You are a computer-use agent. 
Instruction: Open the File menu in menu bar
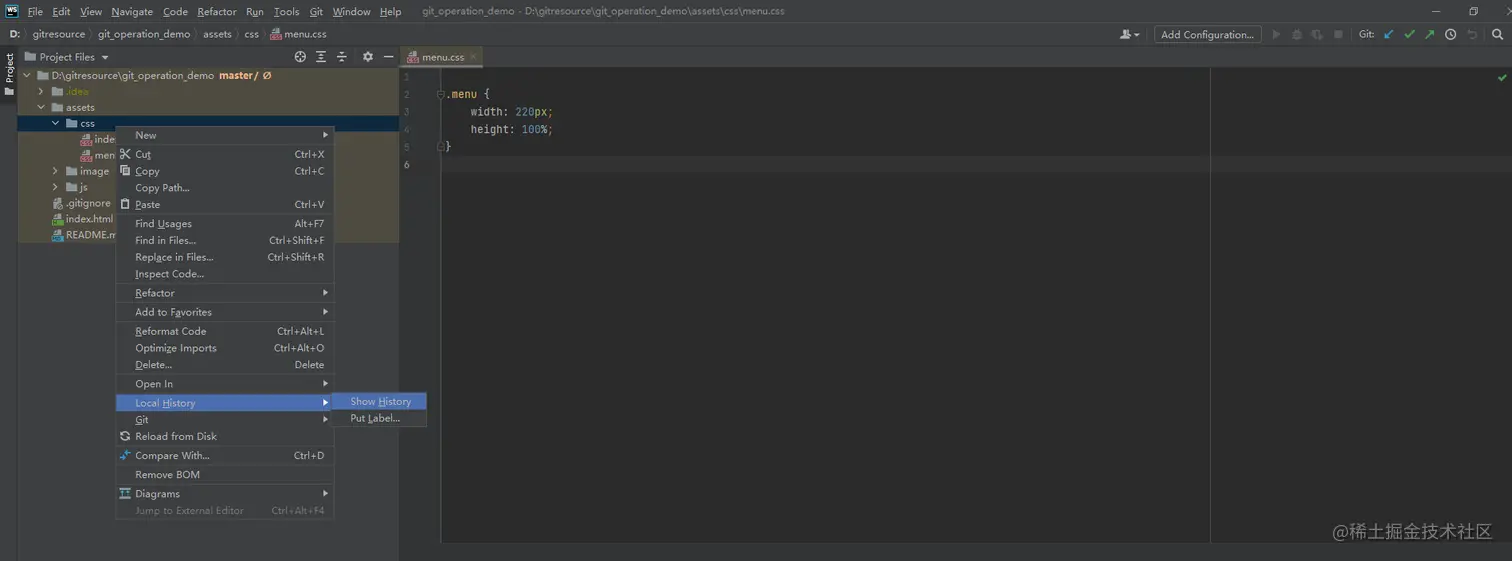[35, 12]
